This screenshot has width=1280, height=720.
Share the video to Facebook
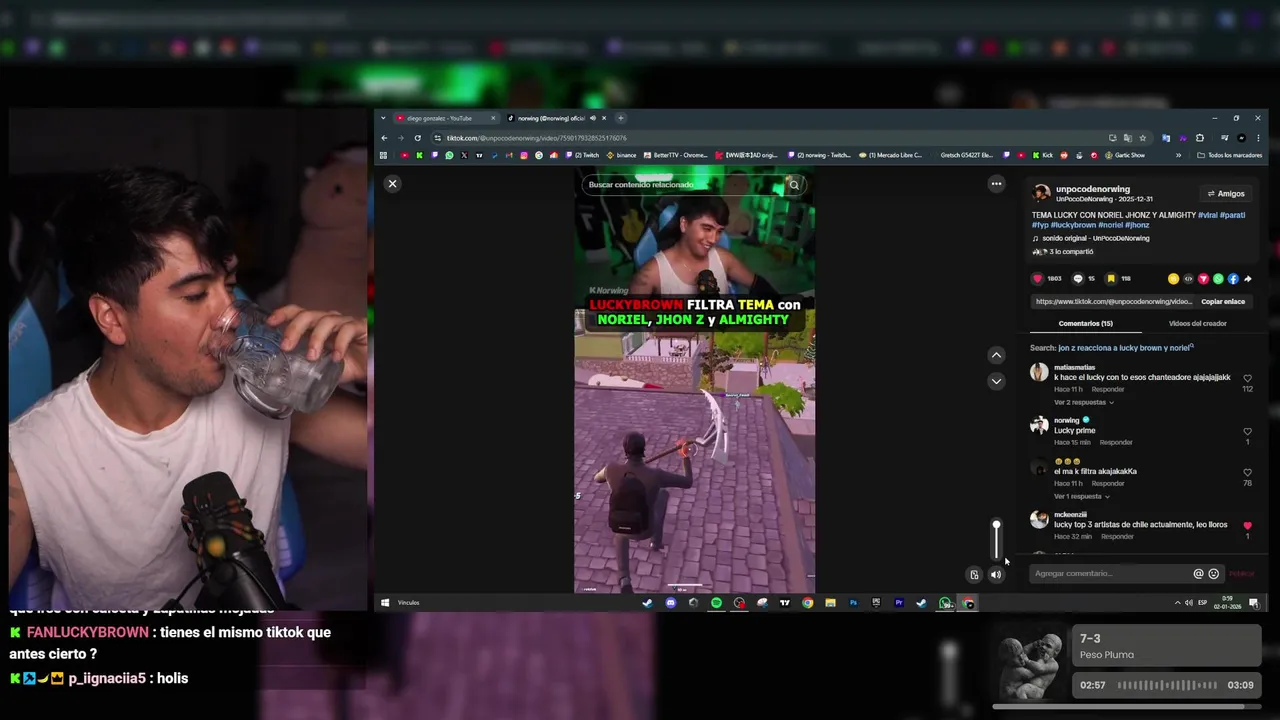pyautogui.click(x=1233, y=279)
